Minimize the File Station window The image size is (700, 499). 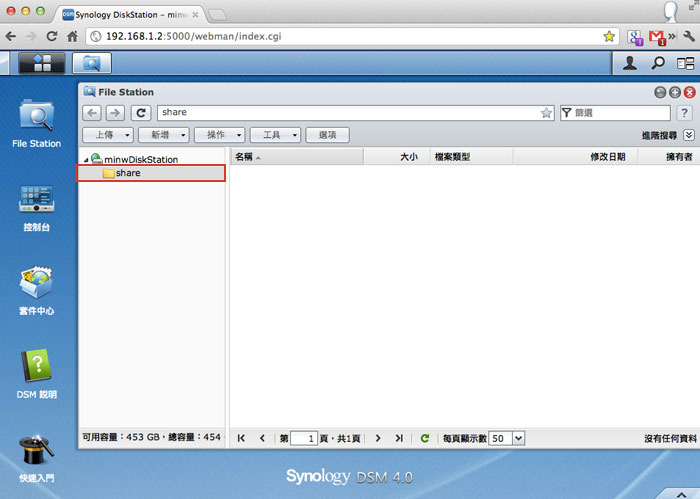pyautogui.click(x=660, y=92)
